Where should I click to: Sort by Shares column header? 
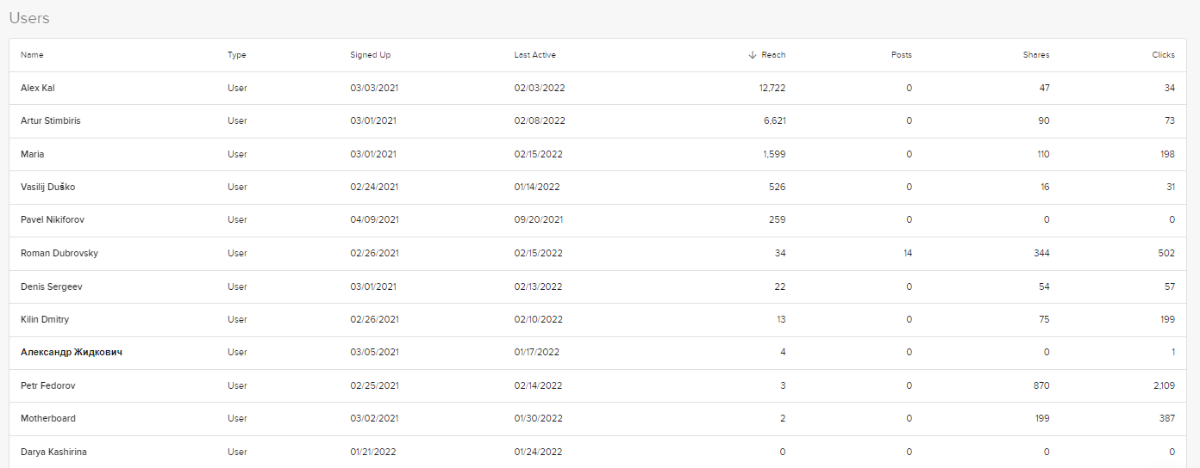click(x=1036, y=55)
